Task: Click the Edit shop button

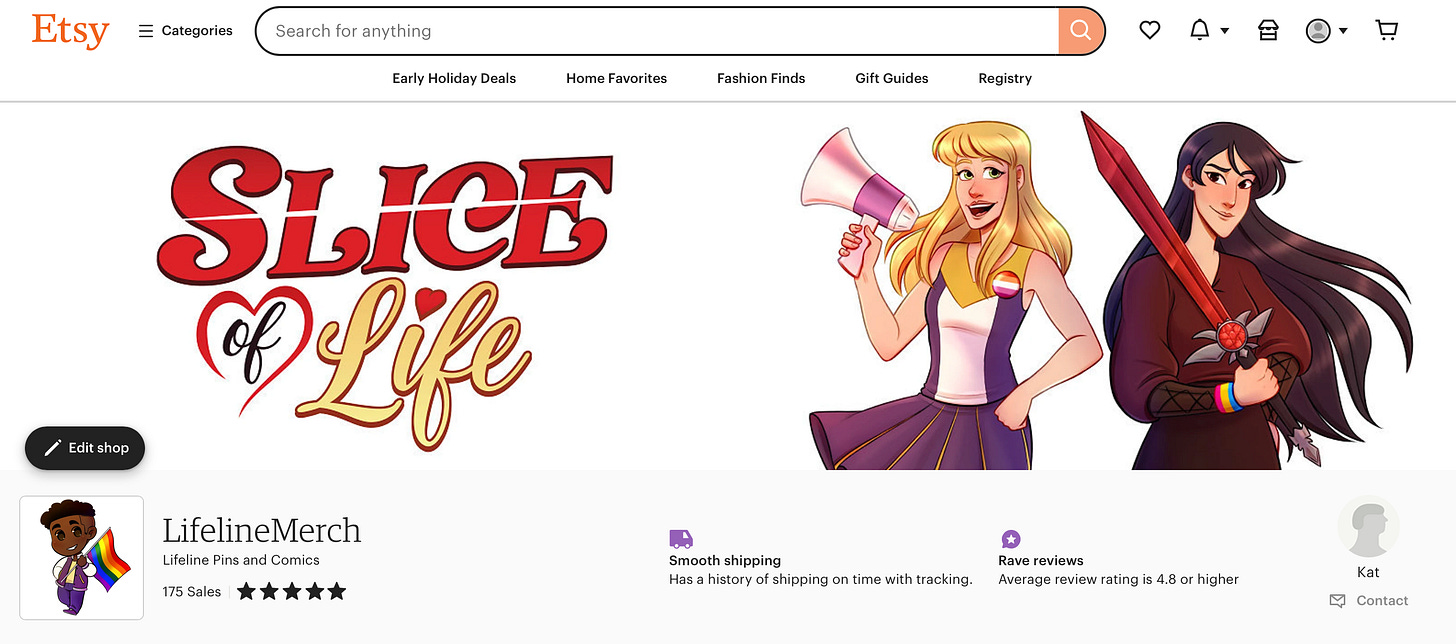Action: pos(85,448)
